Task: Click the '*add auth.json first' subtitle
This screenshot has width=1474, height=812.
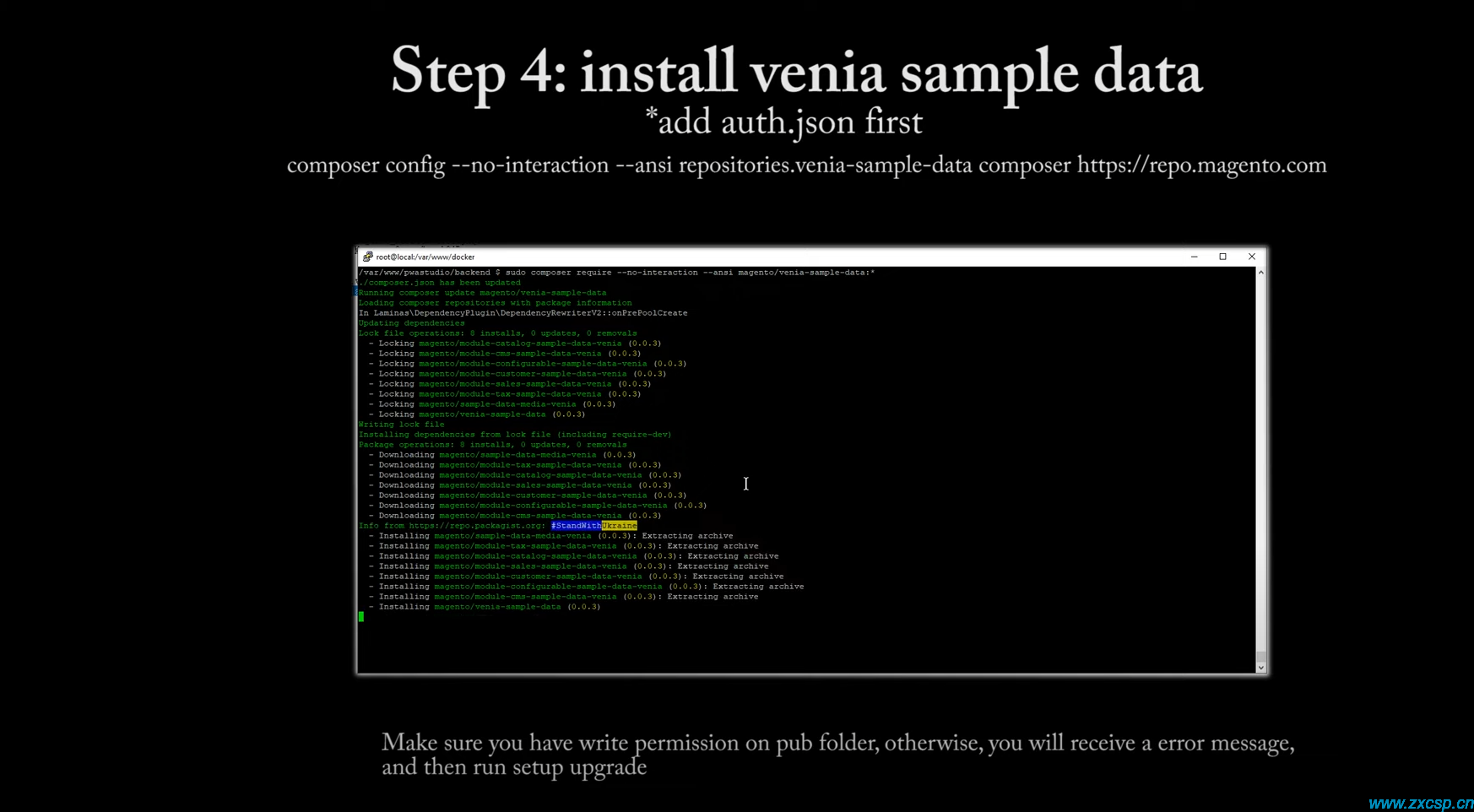Action: [x=783, y=123]
